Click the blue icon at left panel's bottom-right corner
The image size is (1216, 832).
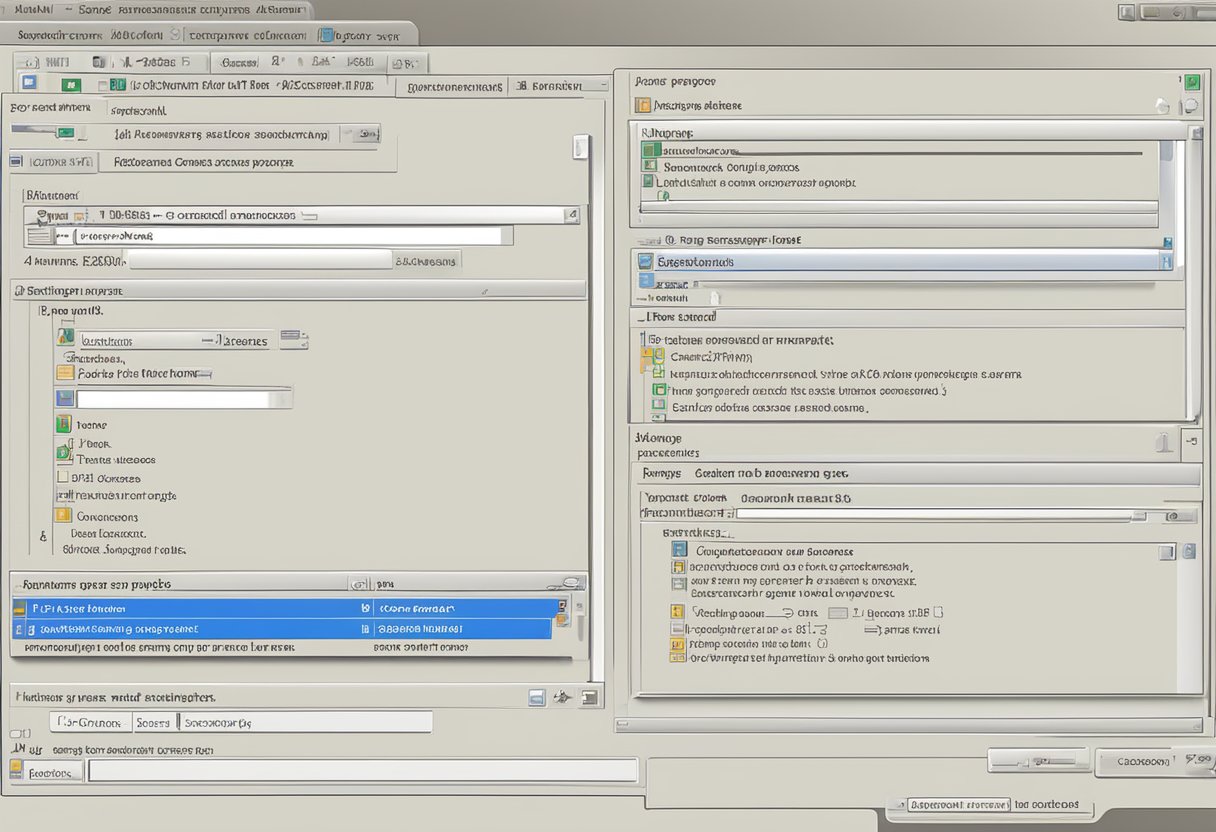click(x=536, y=697)
